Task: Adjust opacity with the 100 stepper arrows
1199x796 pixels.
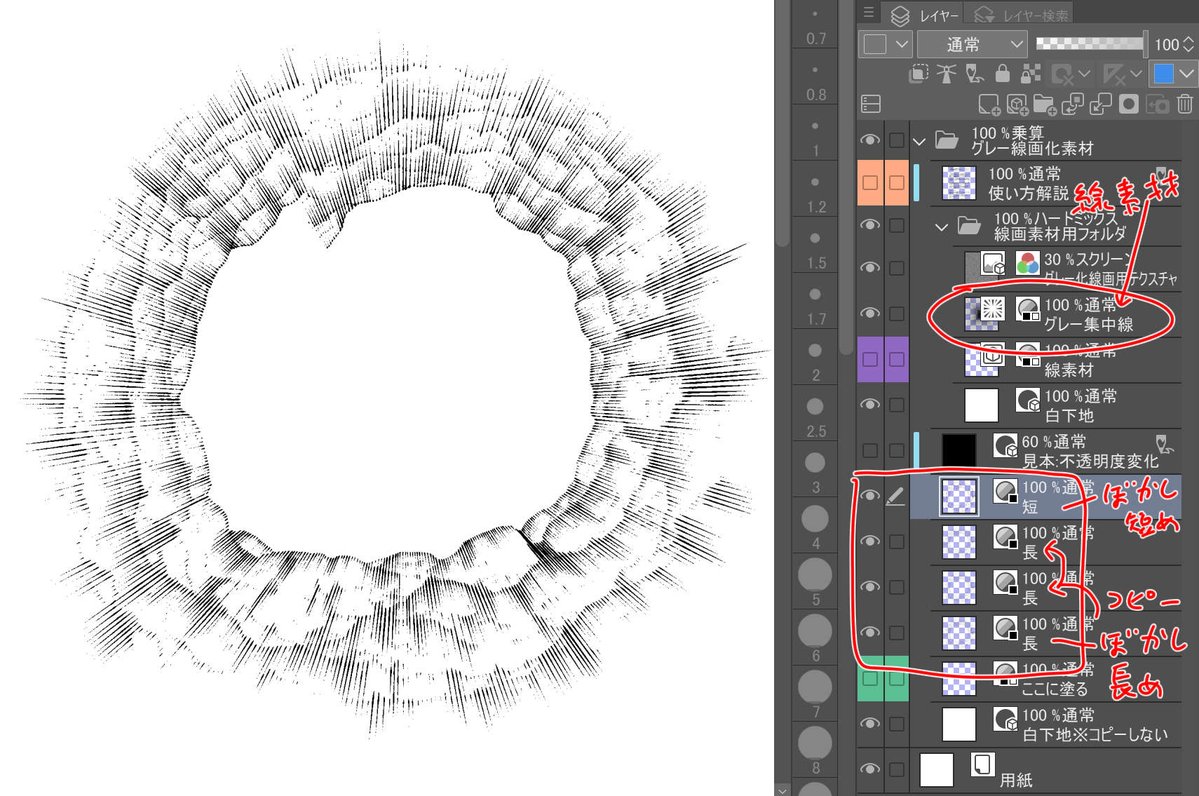Action: (1188, 44)
